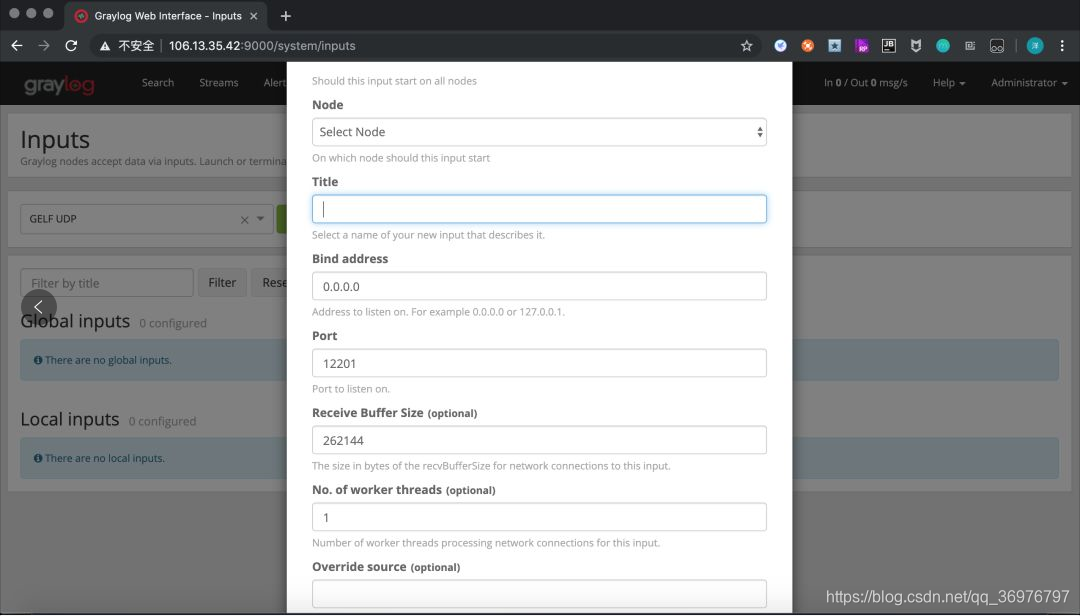Click the browser forward arrow
Image resolution: width=1080 pixels, height=616 pixels.
(x=44, y=45)
